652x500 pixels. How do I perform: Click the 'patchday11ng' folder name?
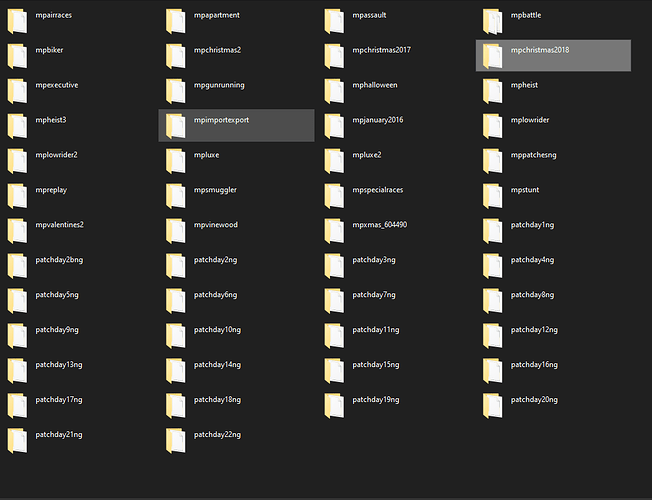click(376, 330)
